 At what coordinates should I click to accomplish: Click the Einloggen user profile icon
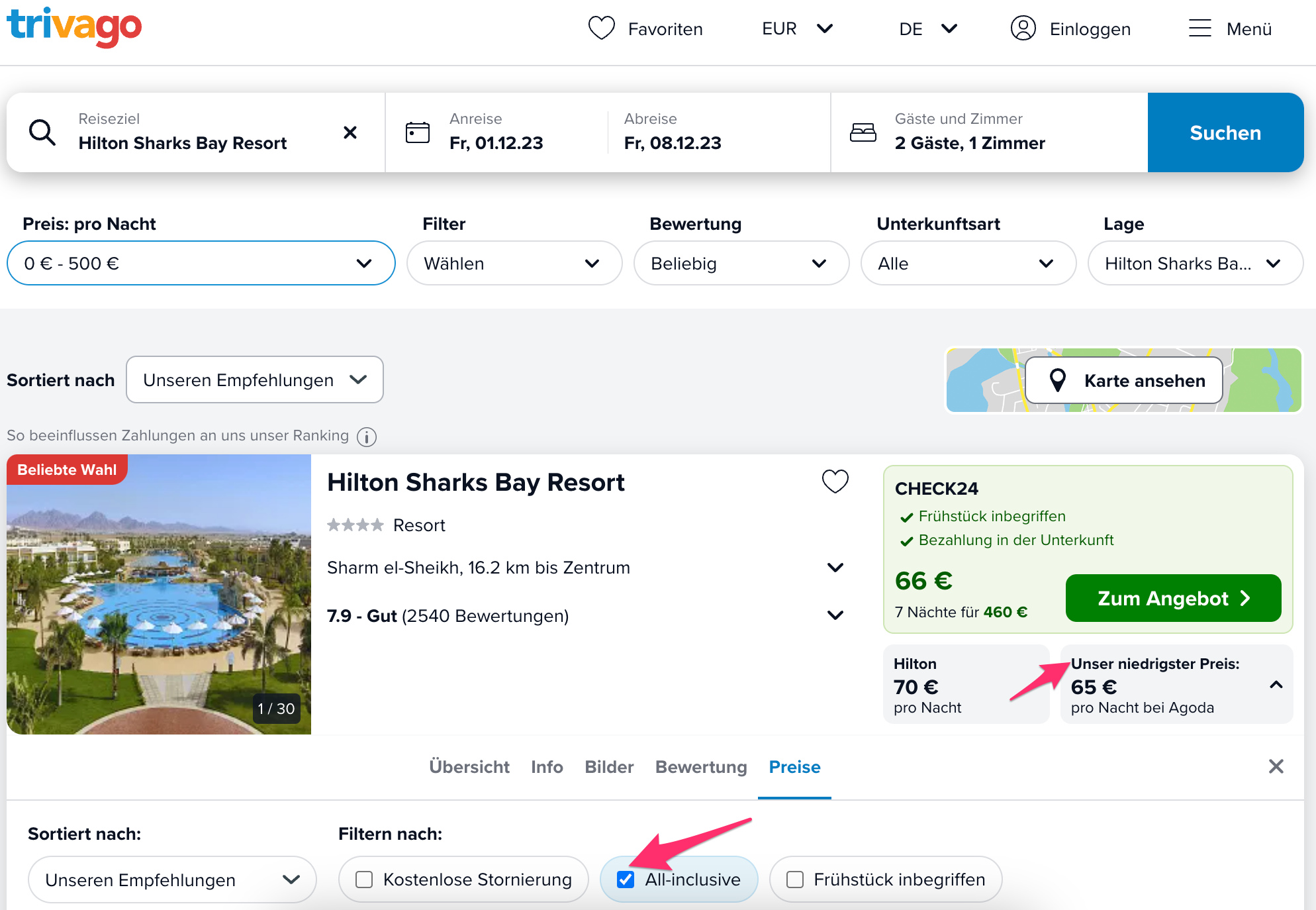point(1023,28)
